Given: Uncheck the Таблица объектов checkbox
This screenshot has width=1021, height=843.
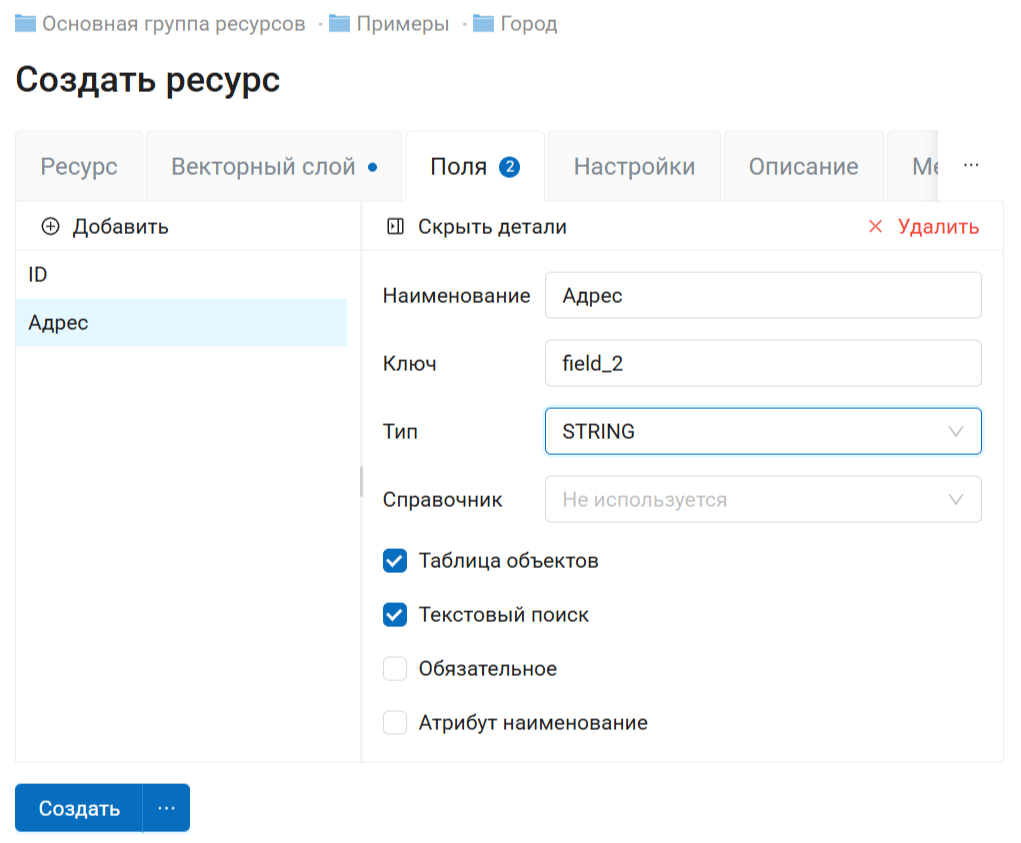Looking at the screenshot, I should pyautogui.click(x=395, y=560).
